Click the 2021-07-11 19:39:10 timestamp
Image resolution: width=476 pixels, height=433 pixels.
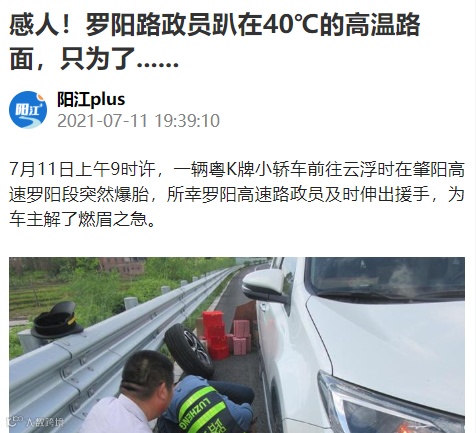pos(138,121)
